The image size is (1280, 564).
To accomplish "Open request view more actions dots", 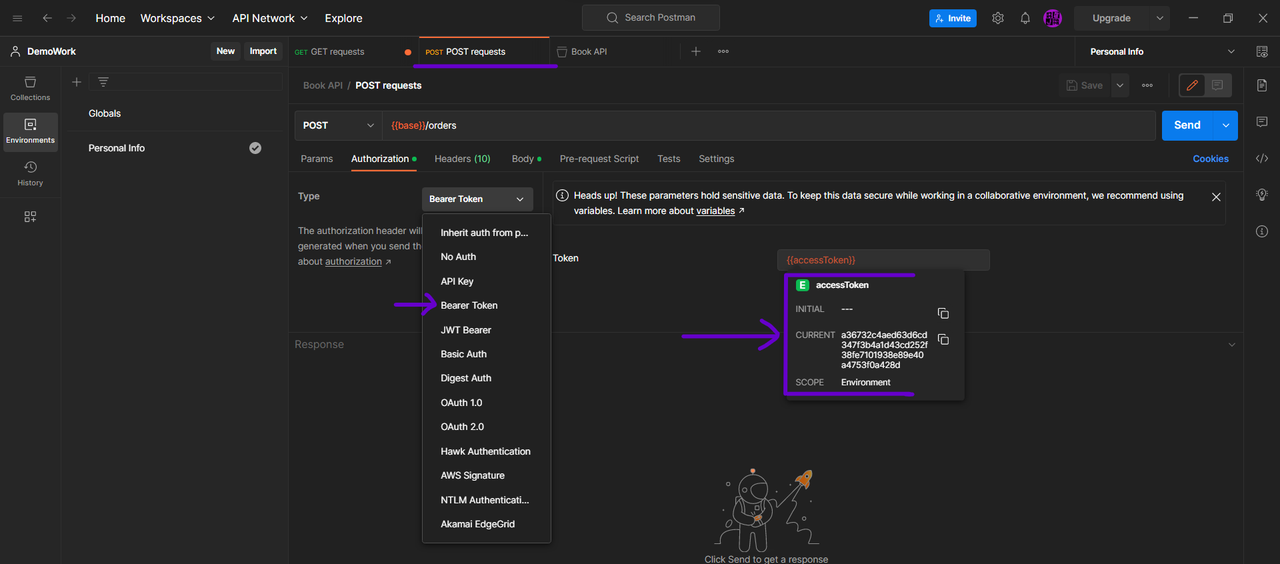I will (1147, 86).
